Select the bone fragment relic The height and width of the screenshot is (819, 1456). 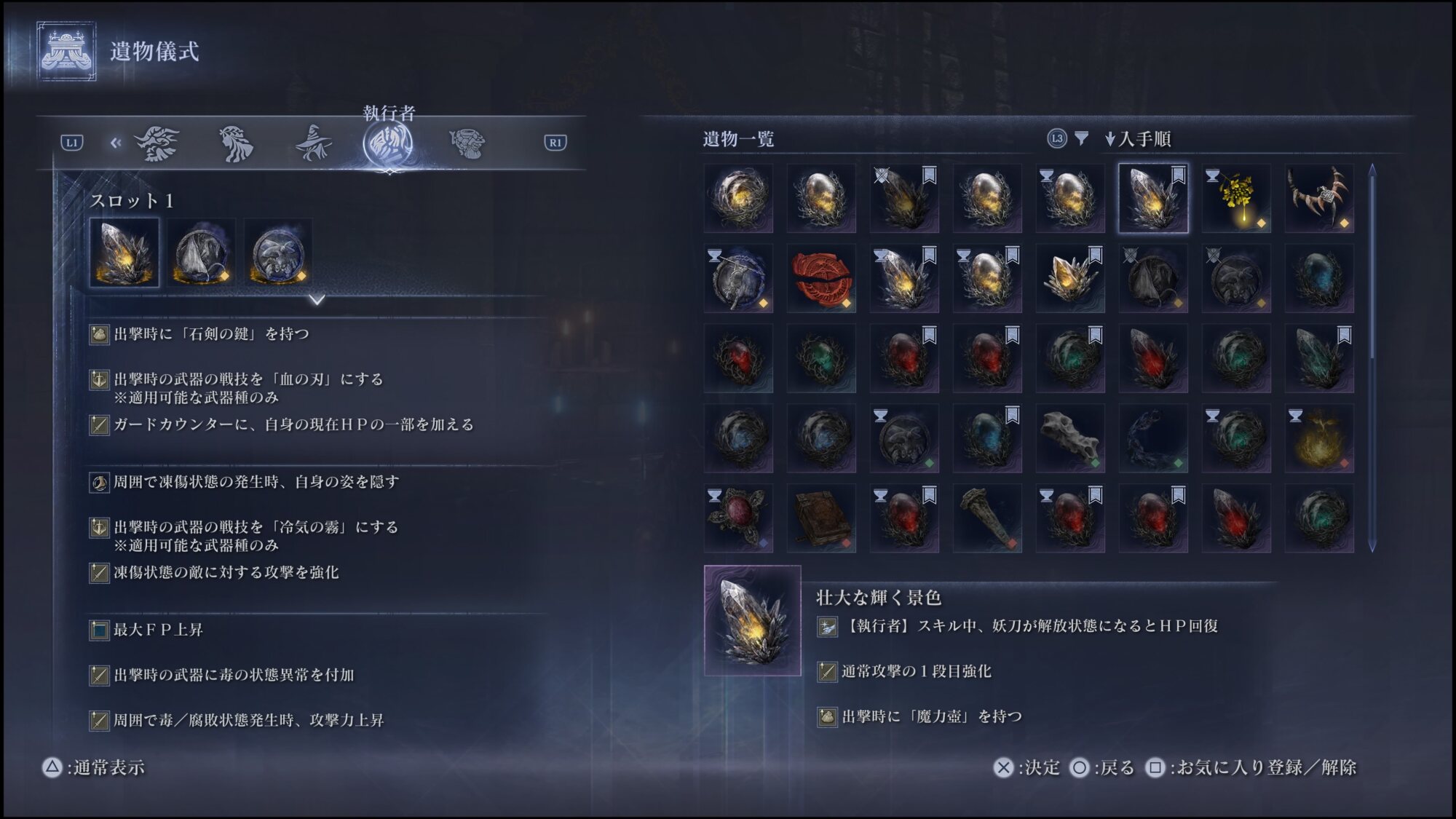(1070, 438)
